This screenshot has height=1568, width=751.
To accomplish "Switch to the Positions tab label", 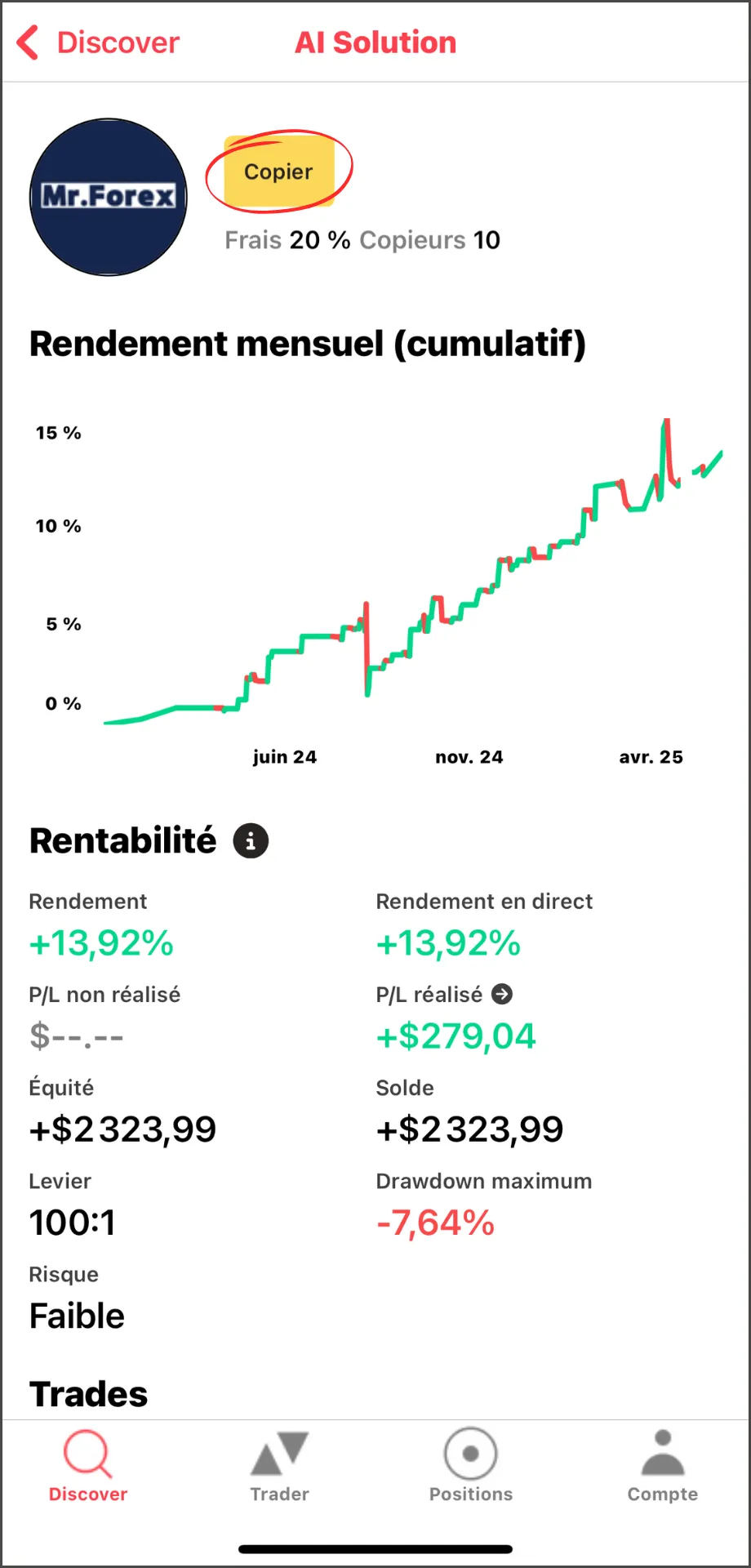I will pyautogui.click(x=471, y=1494).
